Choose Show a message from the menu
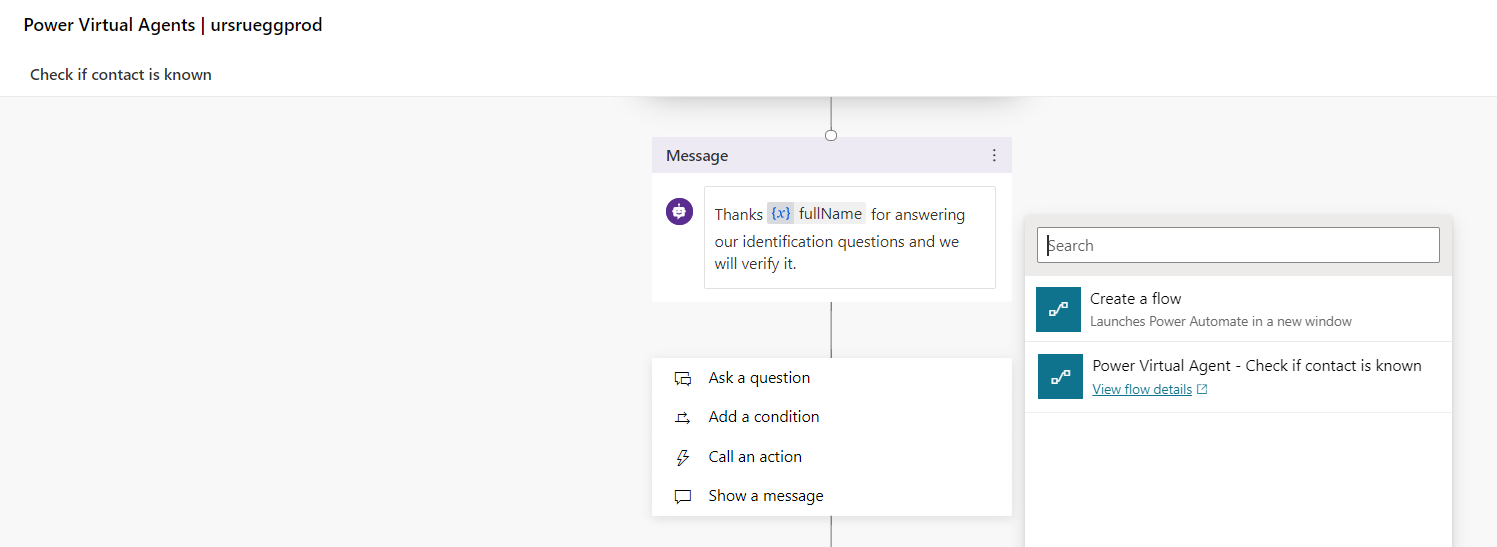The image size is (1497, 547). point(832,496)
